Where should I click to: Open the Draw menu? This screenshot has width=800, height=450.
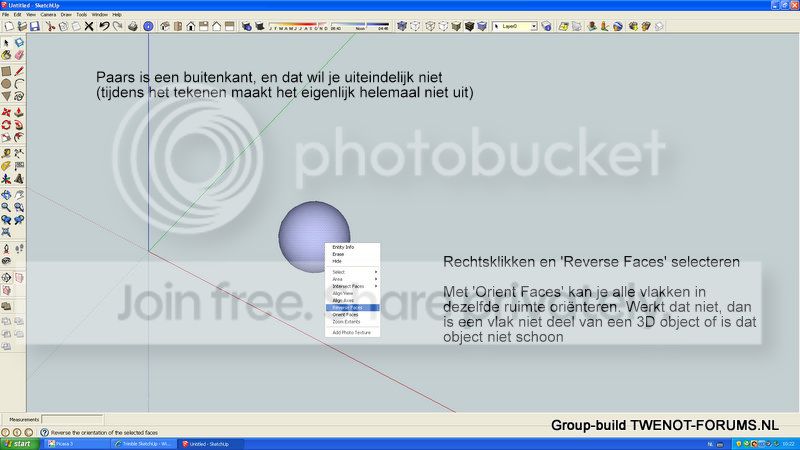tap(66, 15)
